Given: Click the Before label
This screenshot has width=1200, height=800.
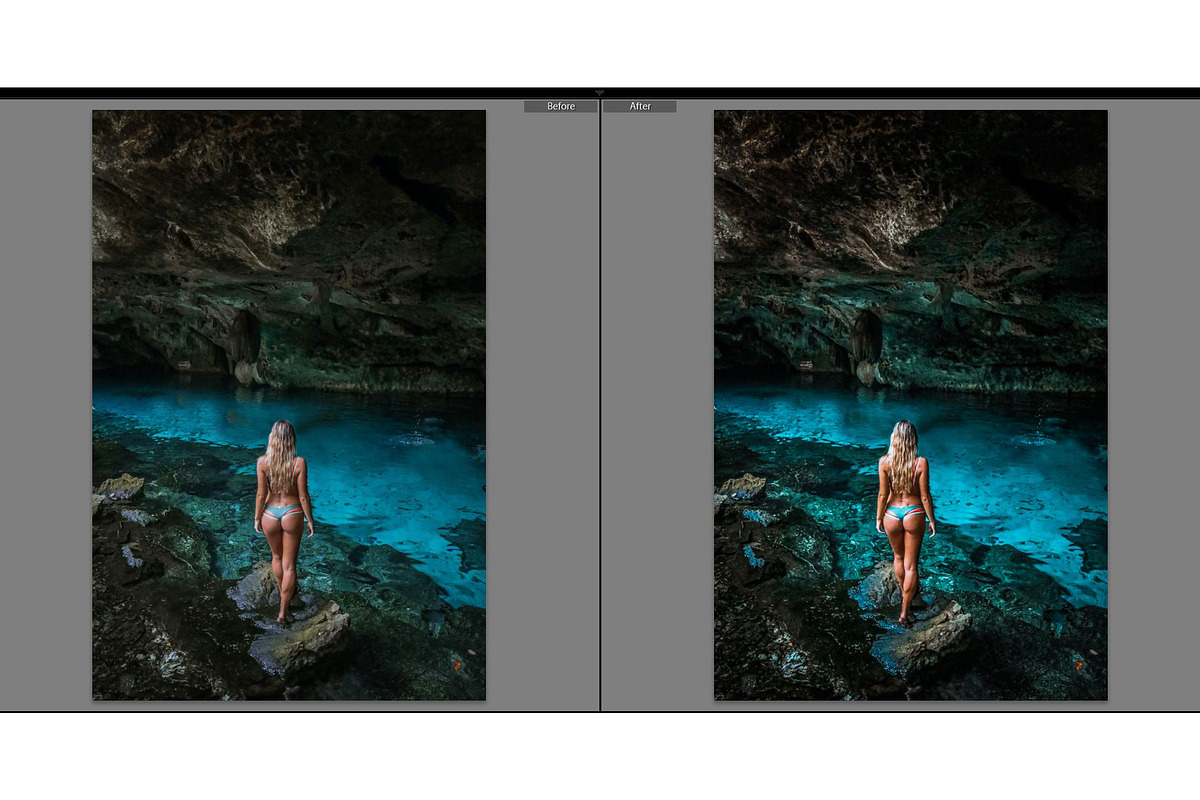Looking at the screenshot, I should pos(561,106).
